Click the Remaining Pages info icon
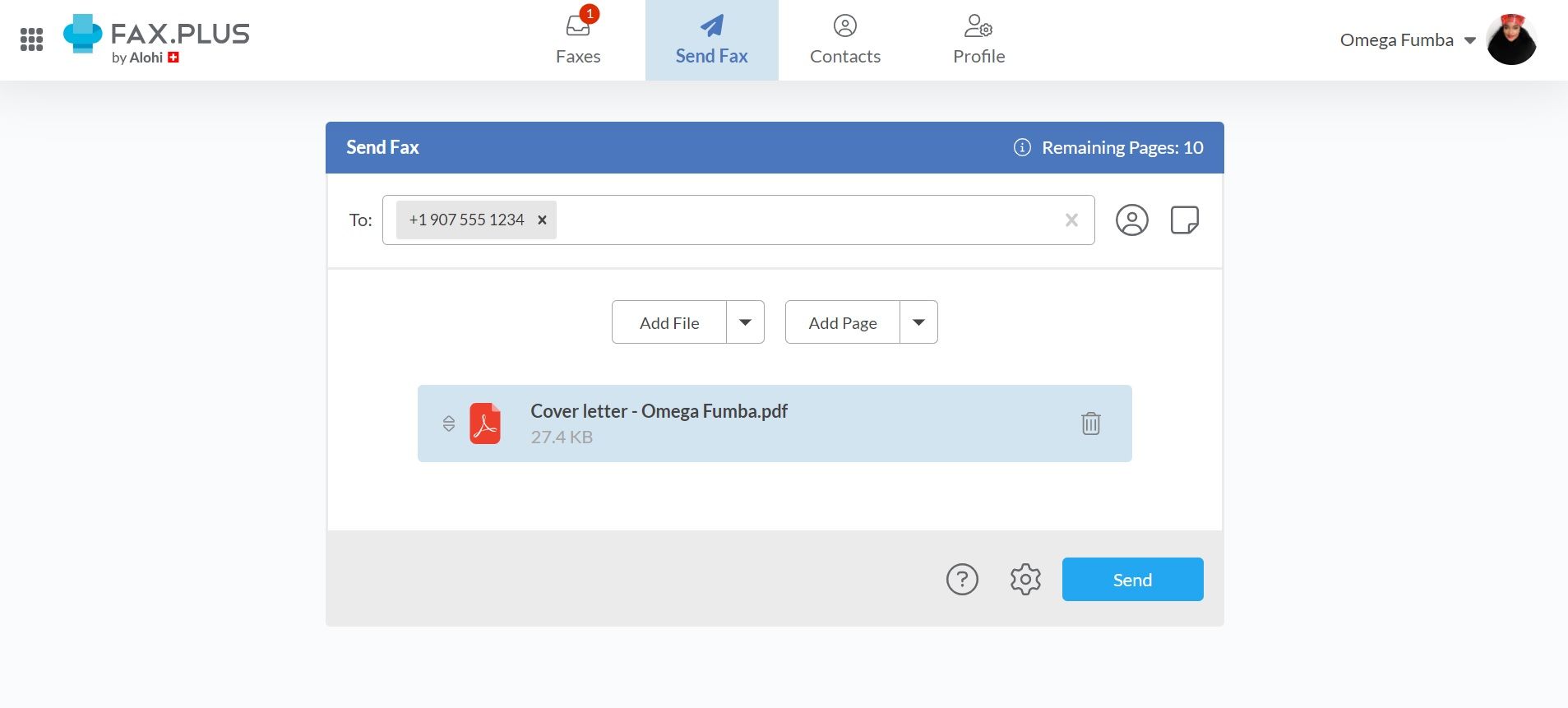The width and height of the screenshot is (1568, 708). (1022, 147)
